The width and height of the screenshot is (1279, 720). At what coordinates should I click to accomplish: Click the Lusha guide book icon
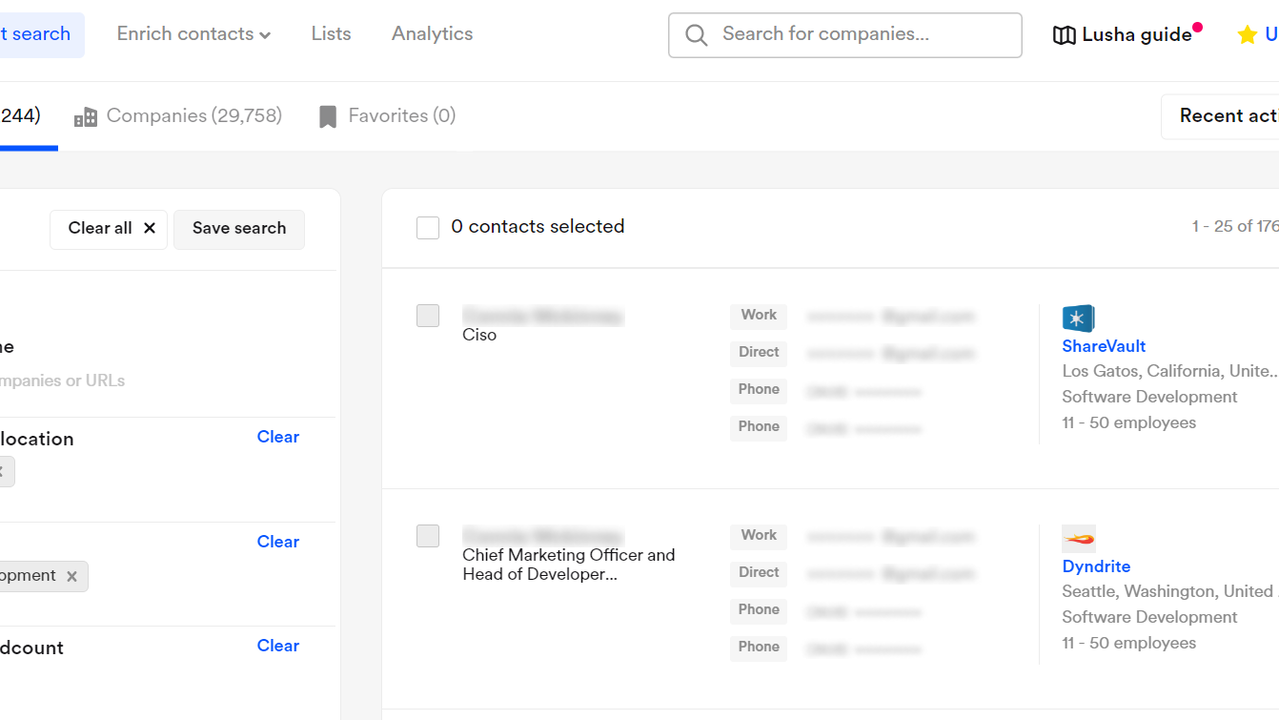[1064, 35]
